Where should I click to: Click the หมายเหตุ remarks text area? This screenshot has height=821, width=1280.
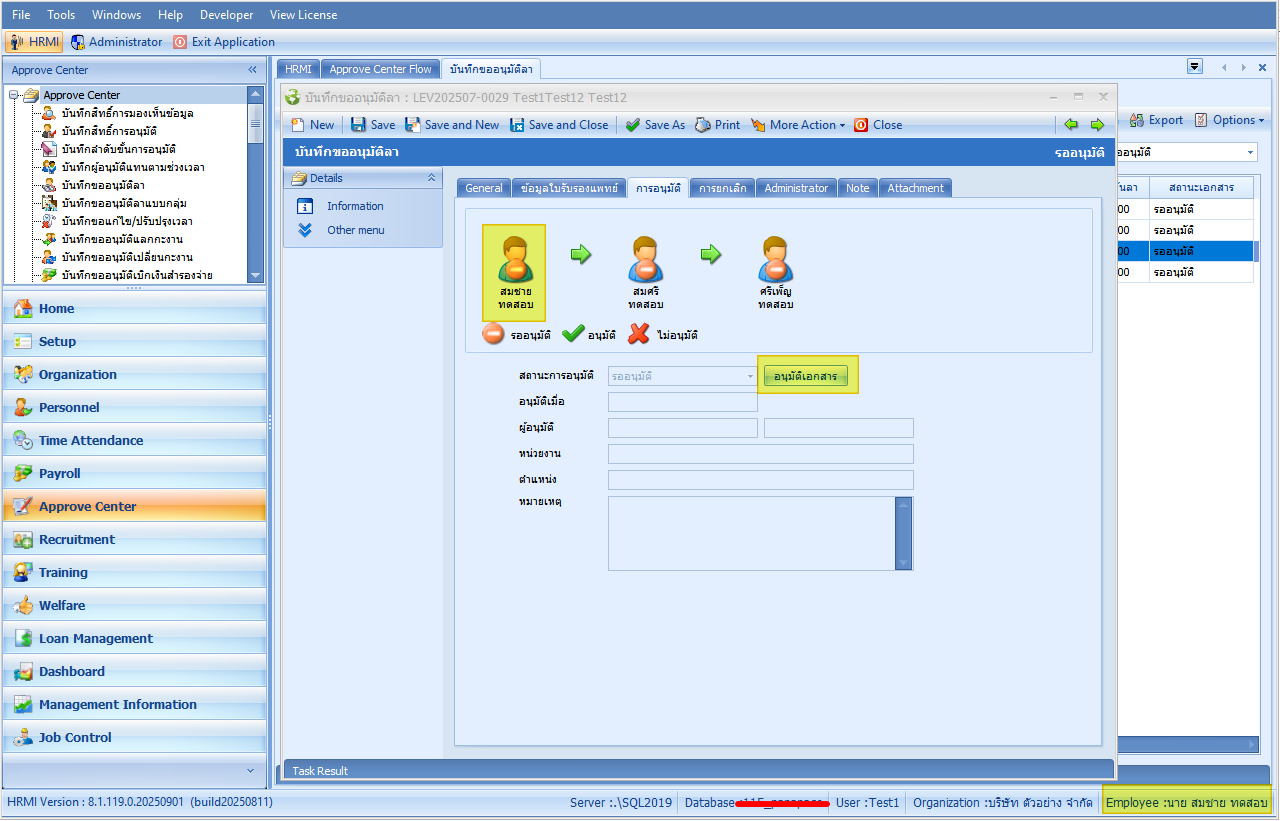(x=750, y=533)
